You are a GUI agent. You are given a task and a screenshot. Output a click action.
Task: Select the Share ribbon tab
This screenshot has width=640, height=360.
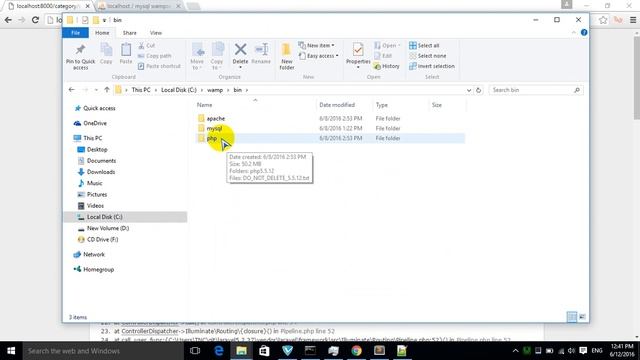pyautogui.click(x=129, y=33)
